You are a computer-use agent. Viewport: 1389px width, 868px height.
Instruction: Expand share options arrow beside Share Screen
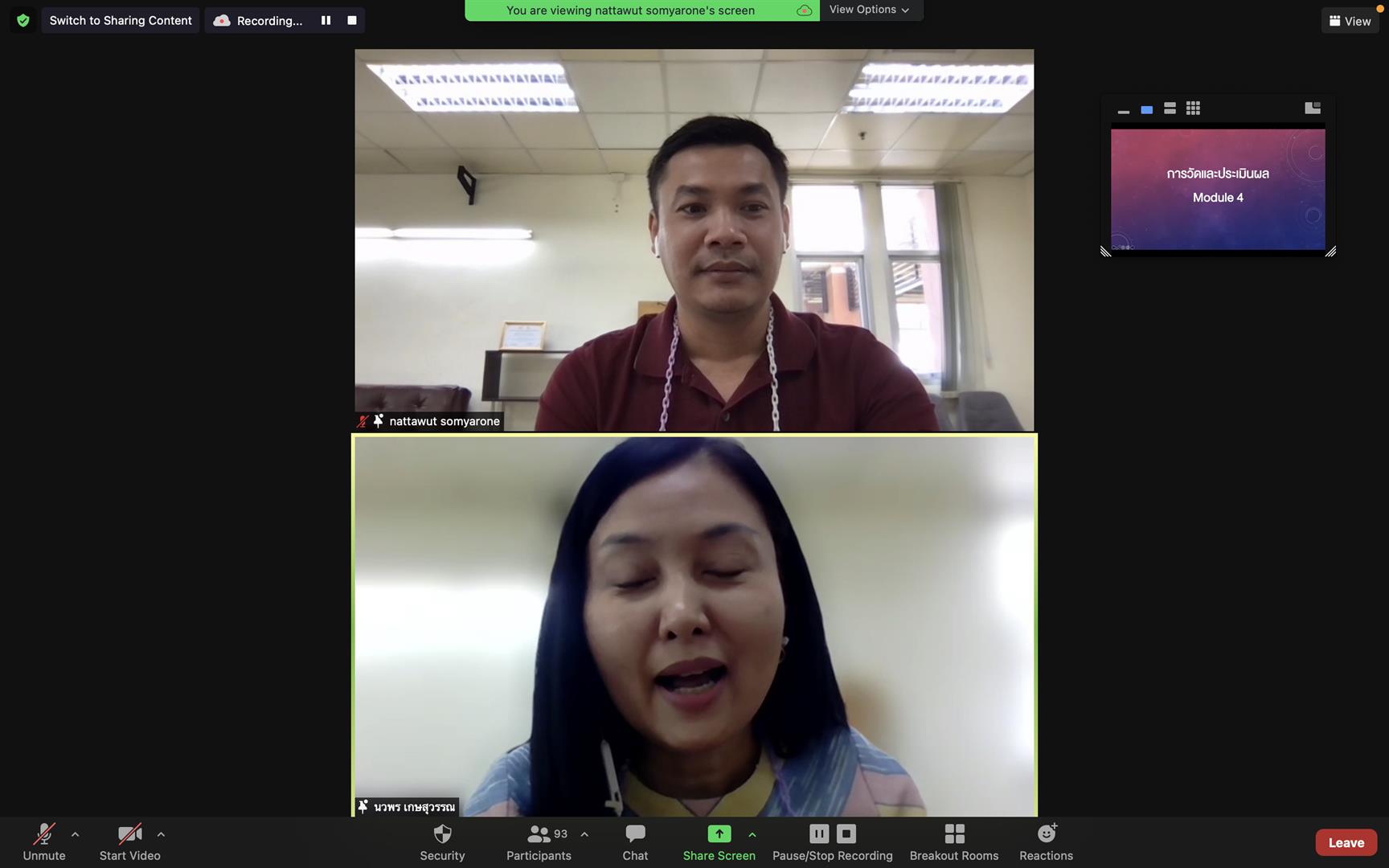coord(752,834)
